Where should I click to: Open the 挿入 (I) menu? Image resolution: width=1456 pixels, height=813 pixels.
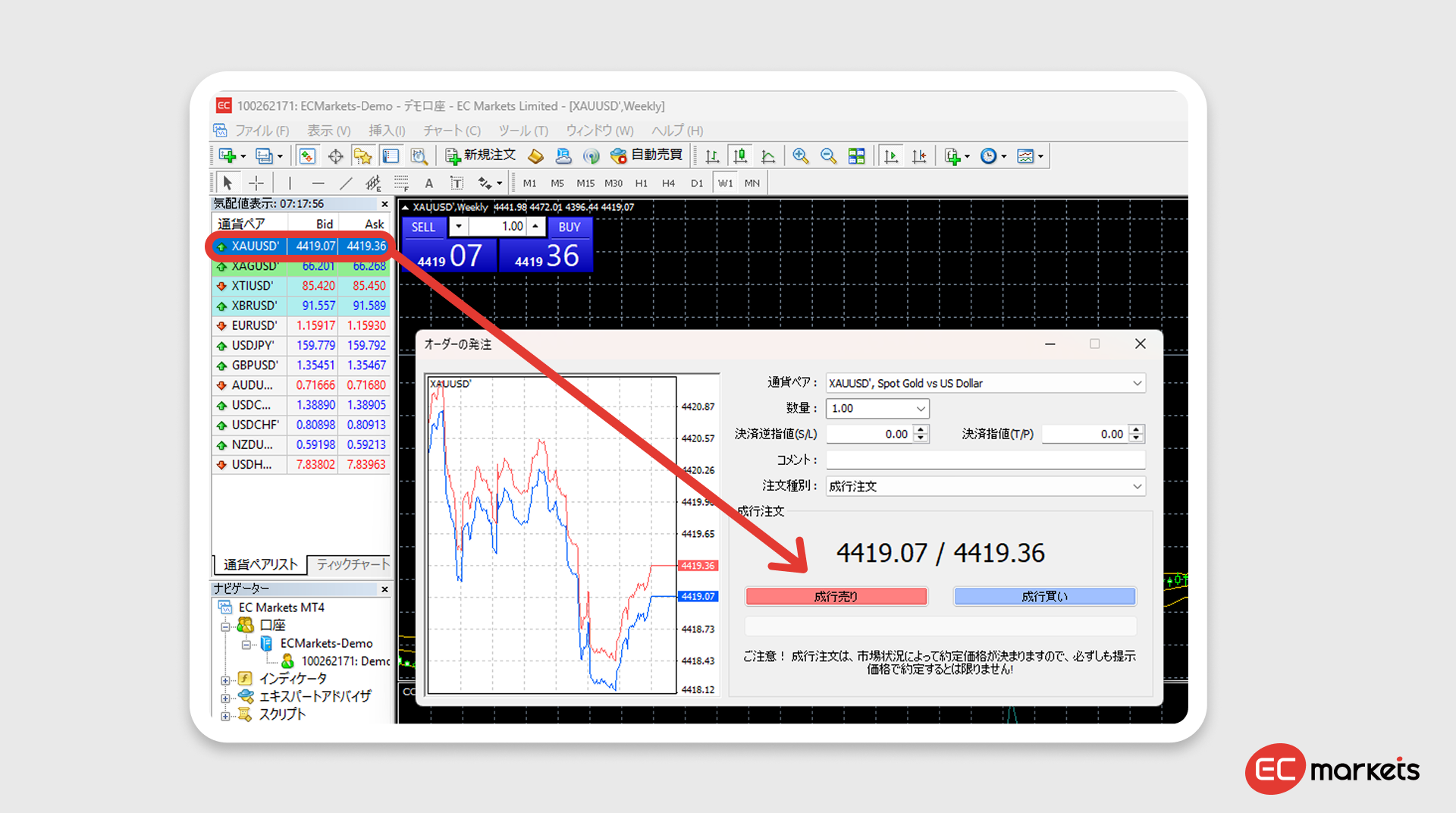pyautogui.click(x=387, y=130)
